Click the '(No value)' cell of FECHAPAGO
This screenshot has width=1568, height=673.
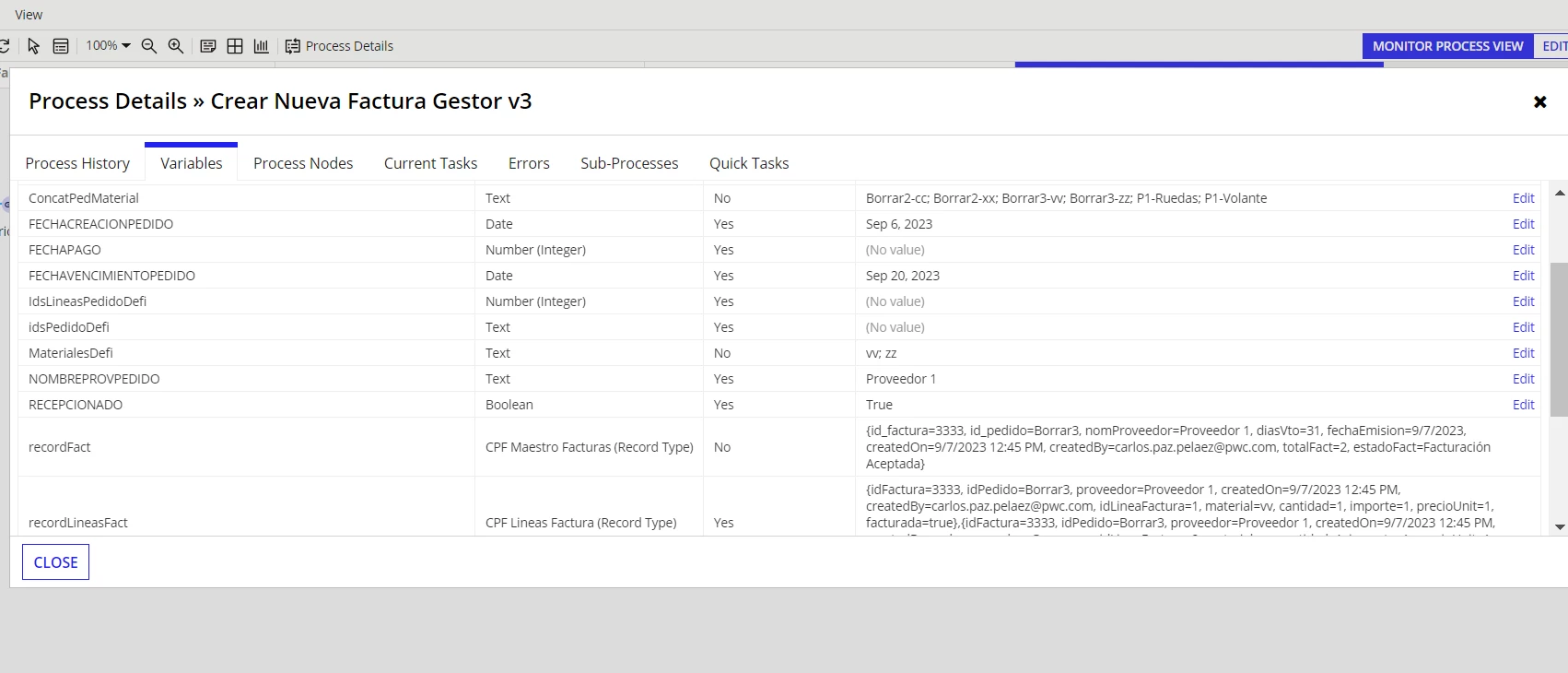click(895, 250)
